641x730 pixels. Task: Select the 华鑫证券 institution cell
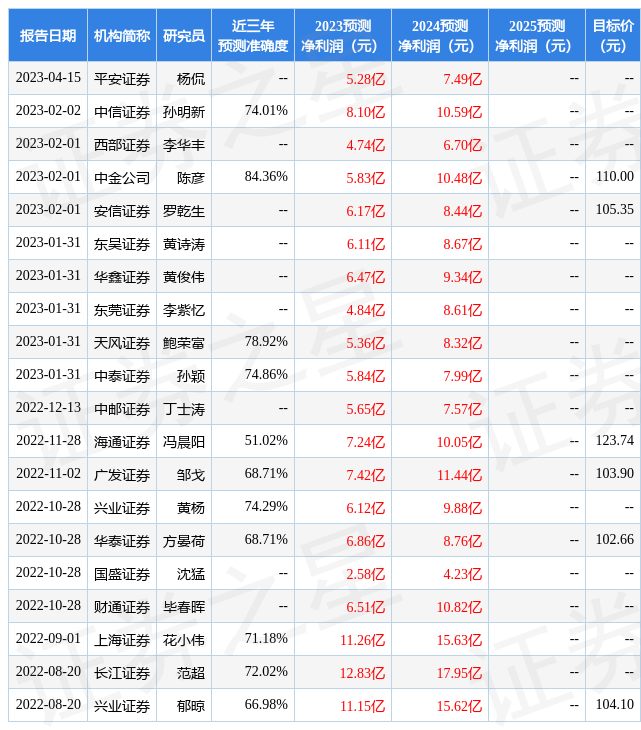point(122,277)
